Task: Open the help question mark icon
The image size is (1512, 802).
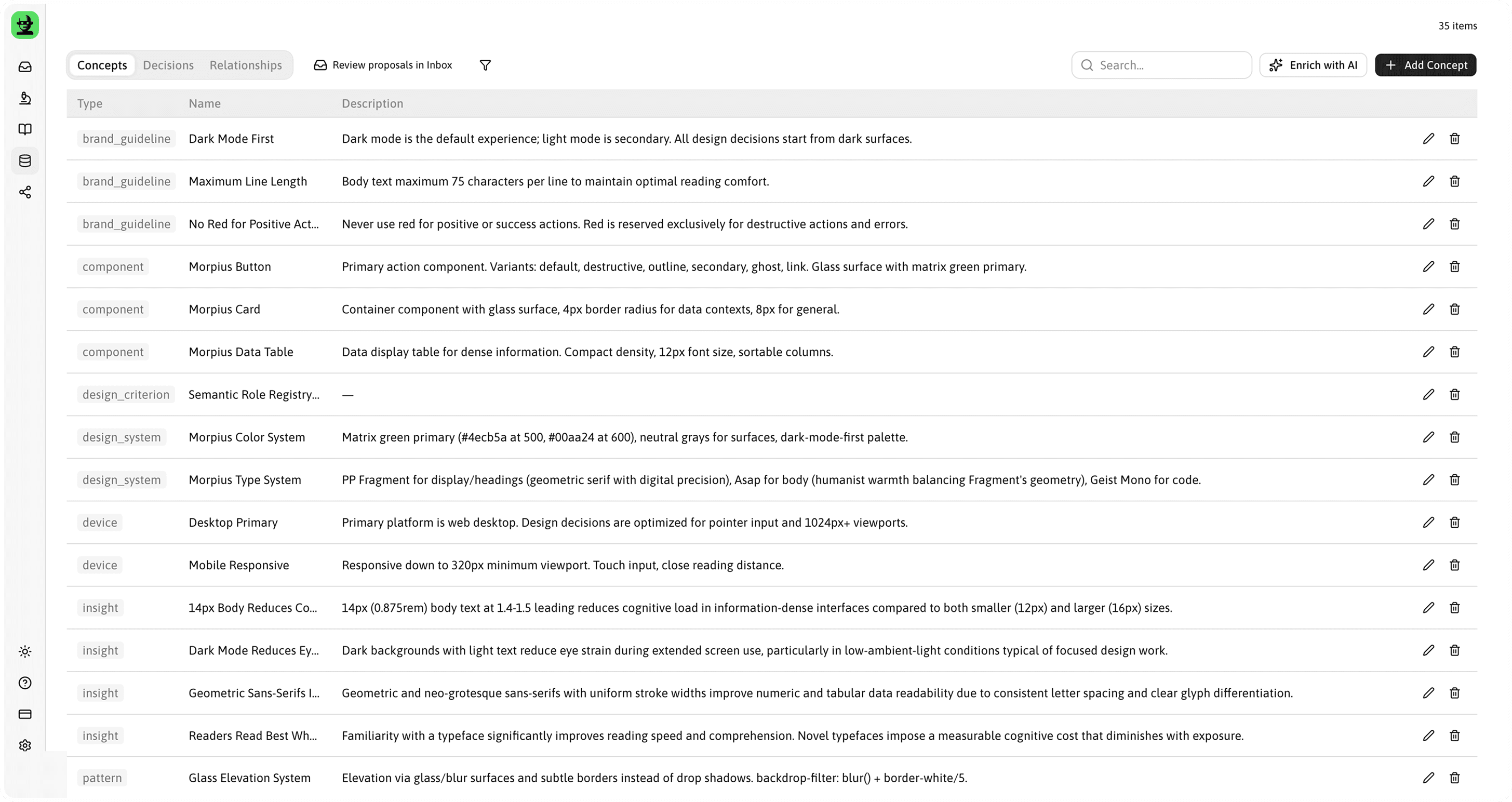Action: point(24,683)
